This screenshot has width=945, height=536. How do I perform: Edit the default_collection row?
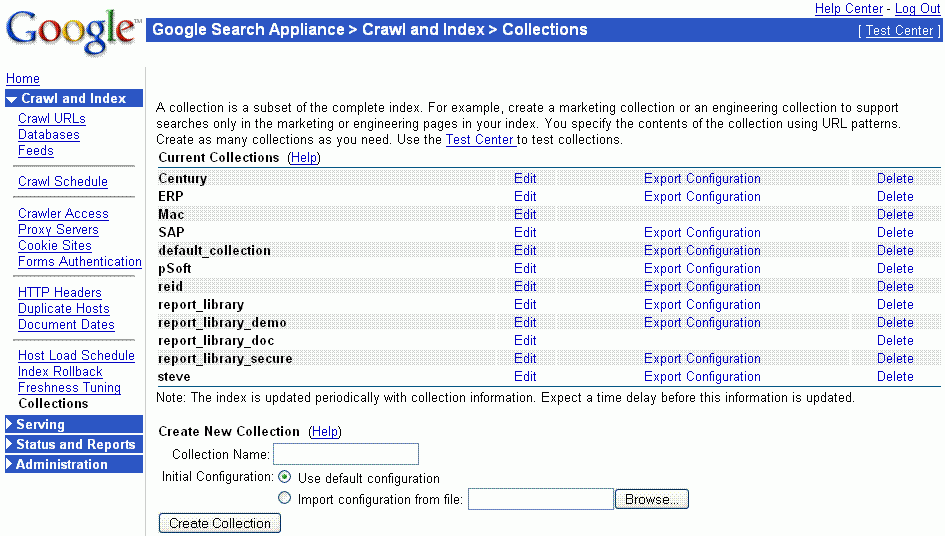(525, 251)
